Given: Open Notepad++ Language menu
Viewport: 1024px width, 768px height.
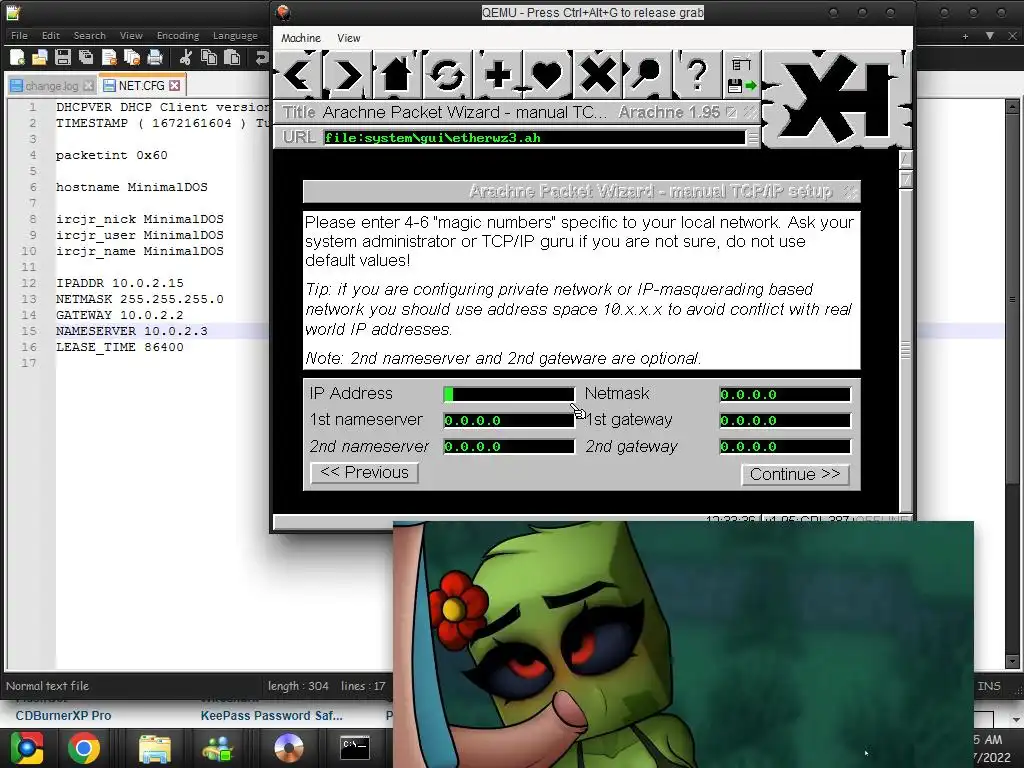Looking at the screenshot, I should (235, 35).
